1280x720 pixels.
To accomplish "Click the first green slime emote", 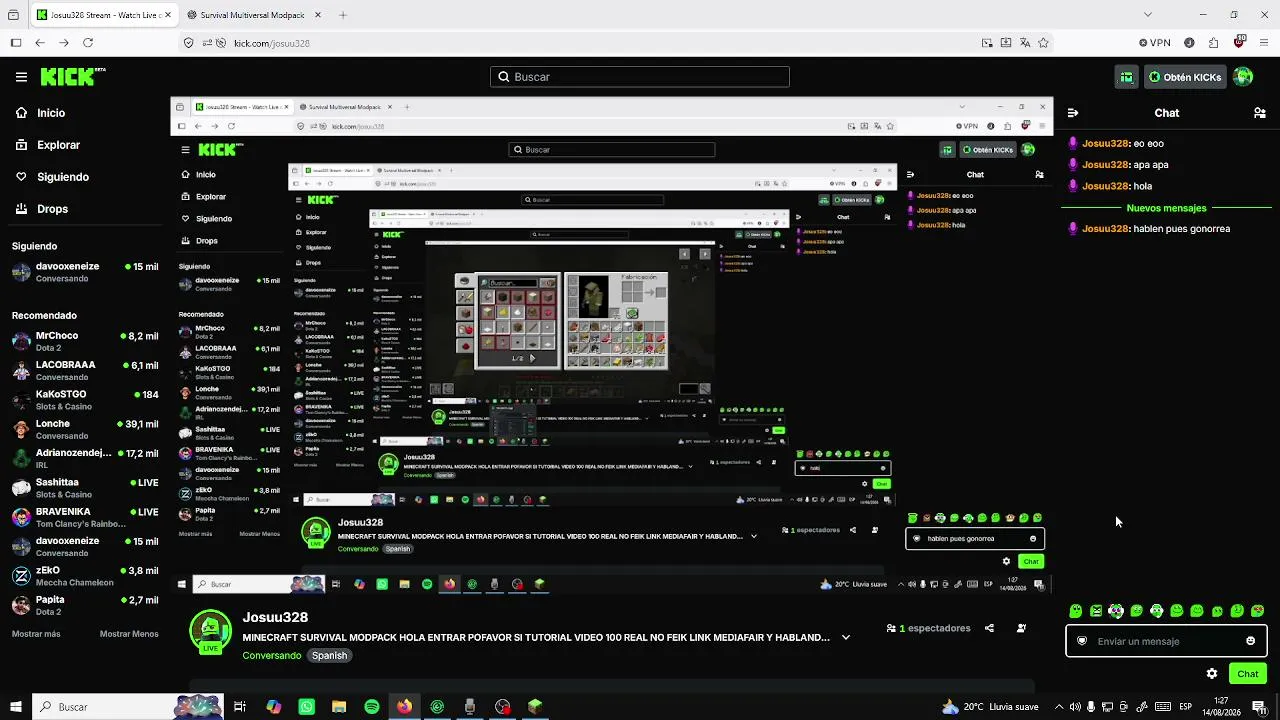I will point(1075,611).
